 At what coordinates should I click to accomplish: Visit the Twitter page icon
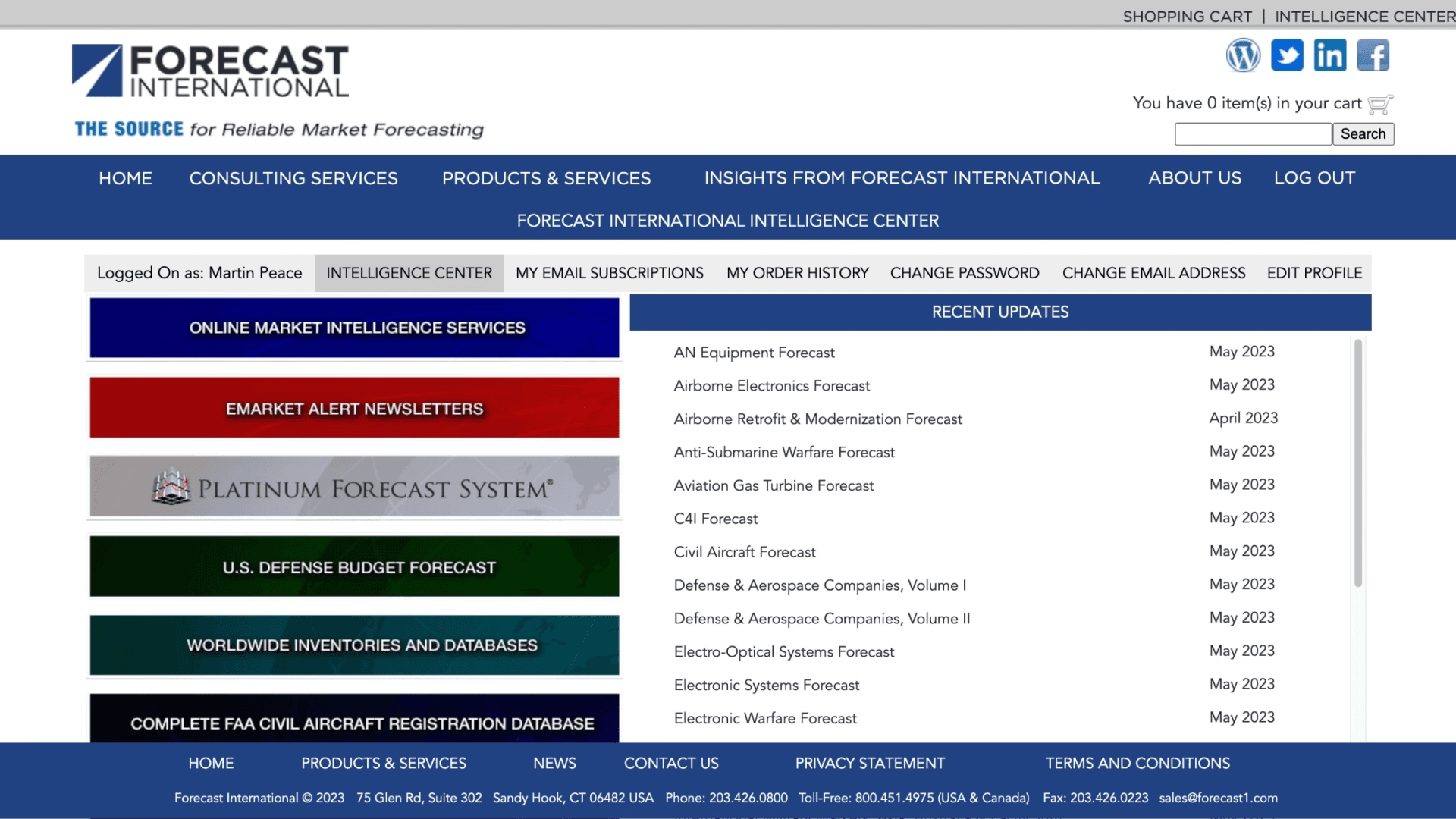(x=1287, y=55)
